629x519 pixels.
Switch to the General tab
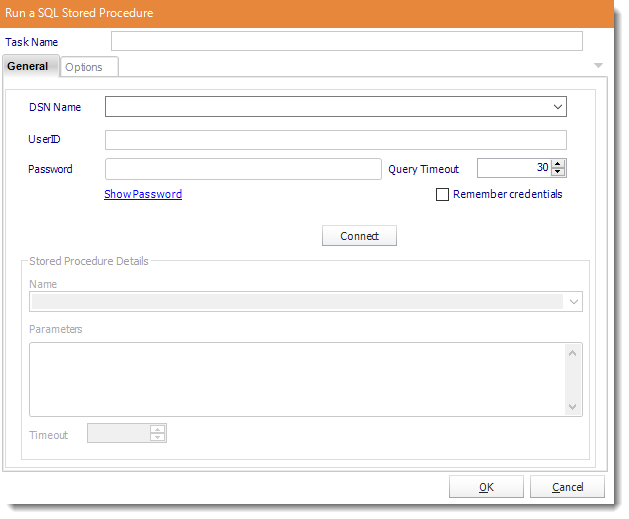30,66
